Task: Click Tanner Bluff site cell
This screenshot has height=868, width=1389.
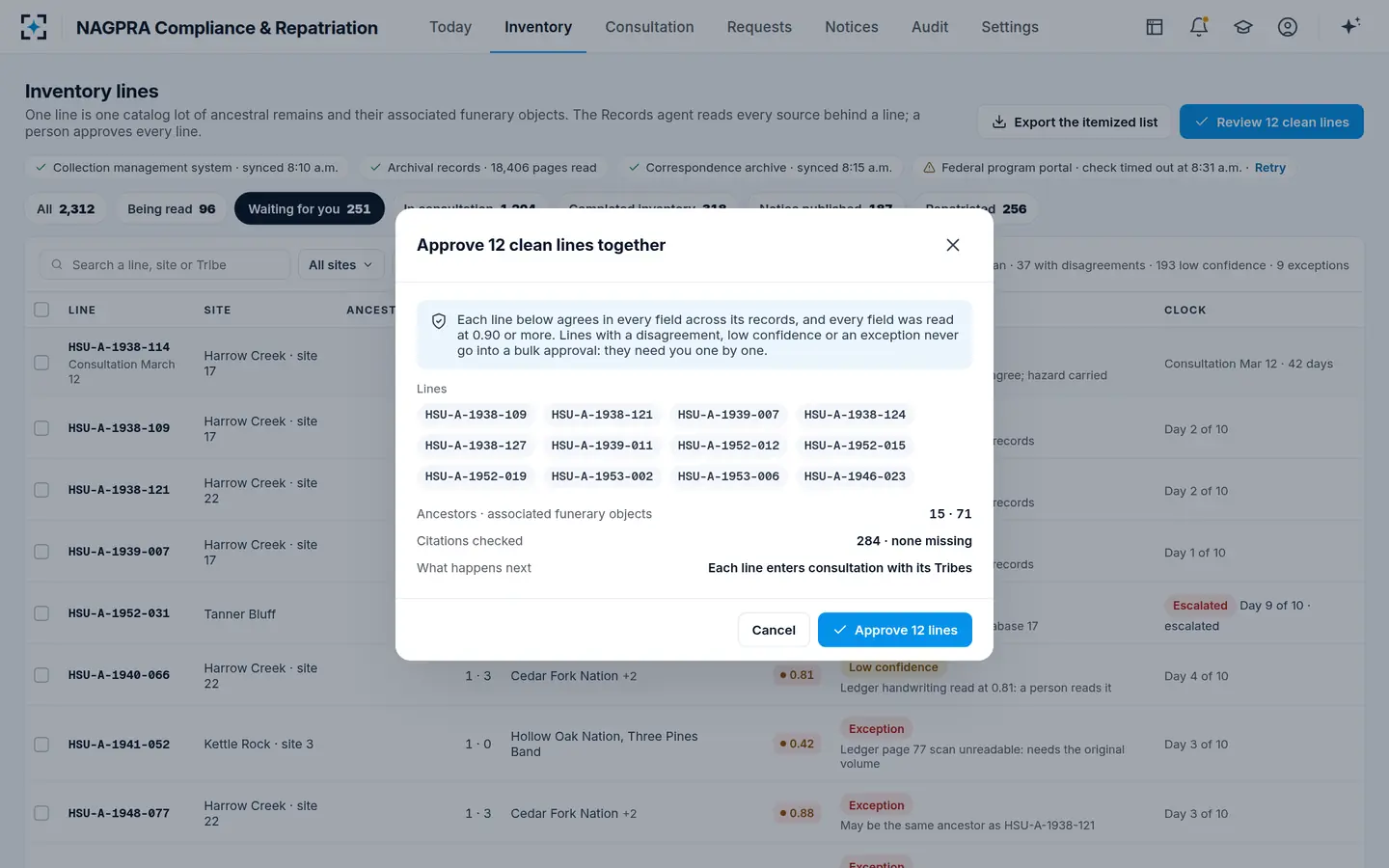Action: tap(240, 614)
